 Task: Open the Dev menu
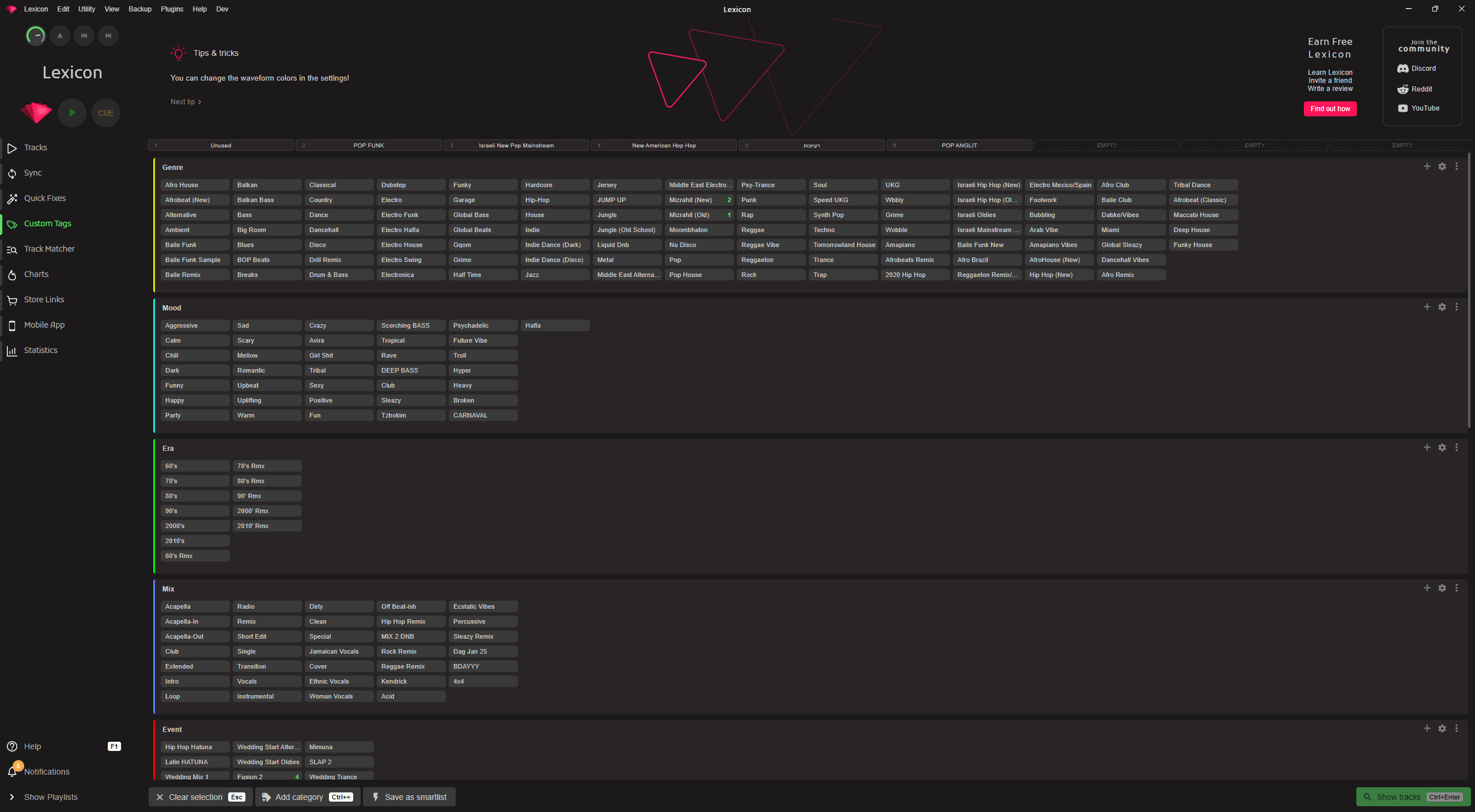222,9
